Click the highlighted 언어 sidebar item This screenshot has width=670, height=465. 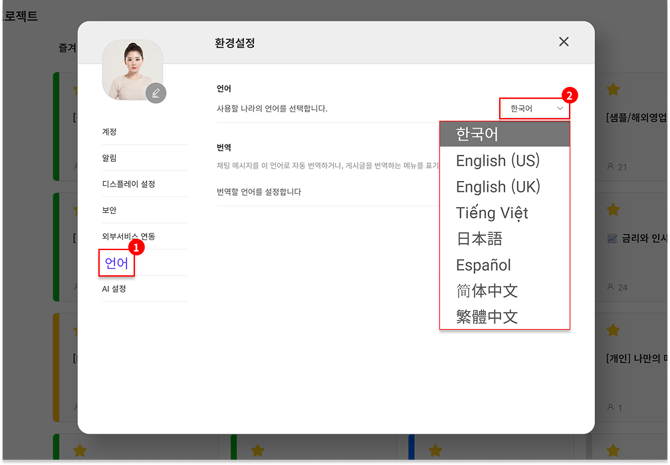(x=117, y=263)
